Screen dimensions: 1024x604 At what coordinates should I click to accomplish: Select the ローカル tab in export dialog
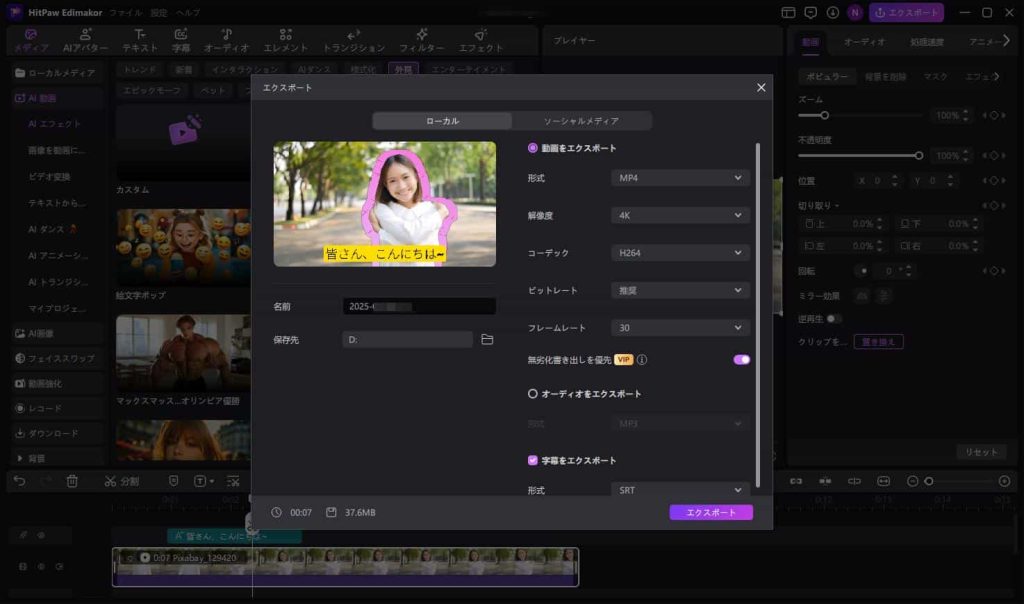click(x=442, y=121)
